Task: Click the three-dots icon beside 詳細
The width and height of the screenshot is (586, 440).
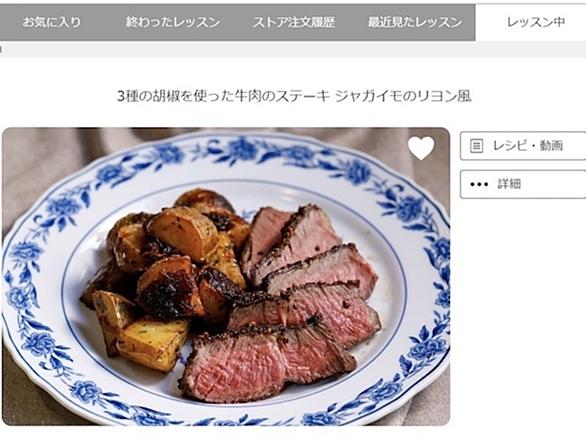Action: click(479, 184)
